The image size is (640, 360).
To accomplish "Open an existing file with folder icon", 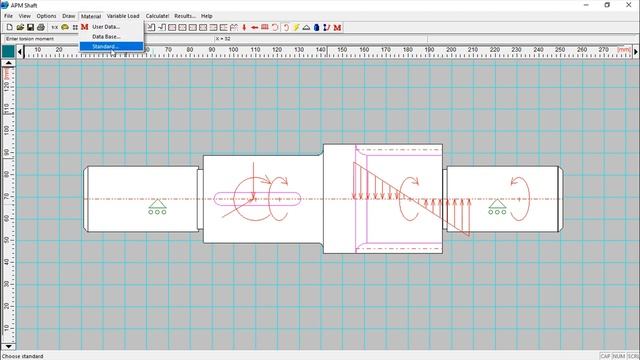I will (x=20, y=27).
